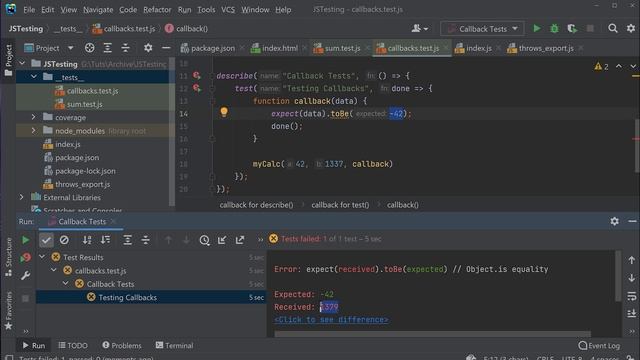Open the Problems tool window
Viewport: 640px width, 360px height.
[x=122, y=345]
